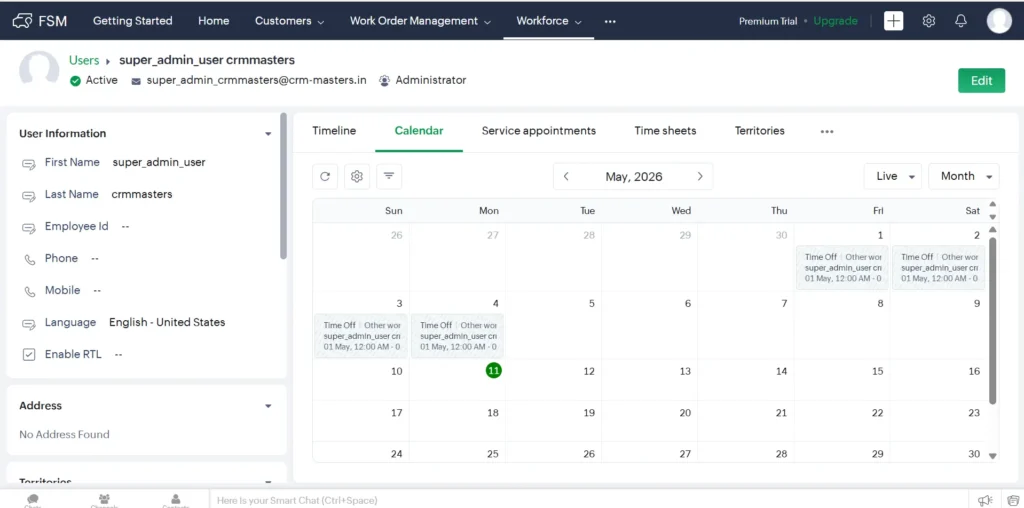This screenshot has width=1024, height=508.
Task: Open the Getting Started menu item
Action: 133,21
